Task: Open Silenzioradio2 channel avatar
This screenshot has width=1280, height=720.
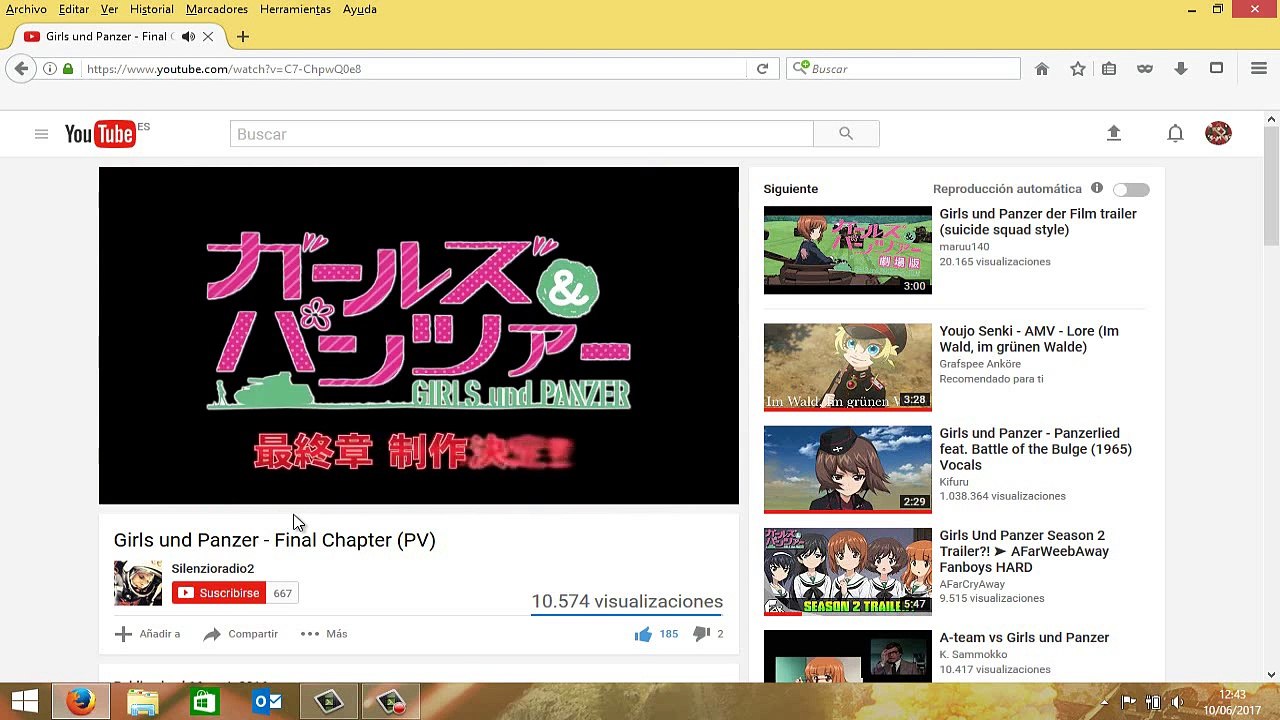Action: pos(138,583)
